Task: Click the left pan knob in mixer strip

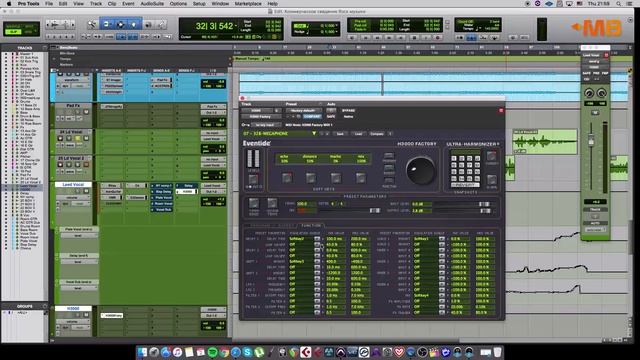Action: tap(589, 93)
